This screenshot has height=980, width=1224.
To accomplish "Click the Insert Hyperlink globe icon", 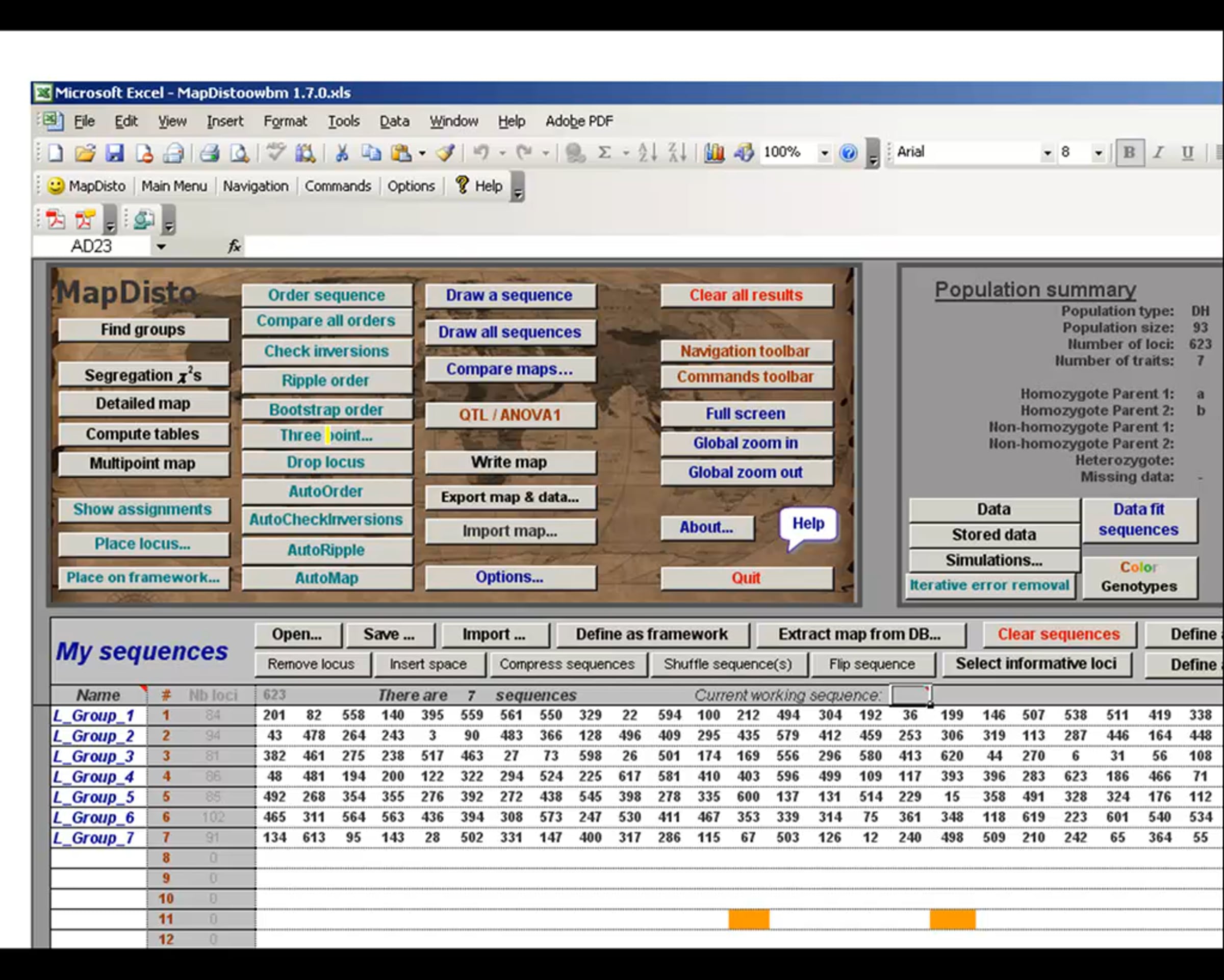I will (x=575, y=152).
